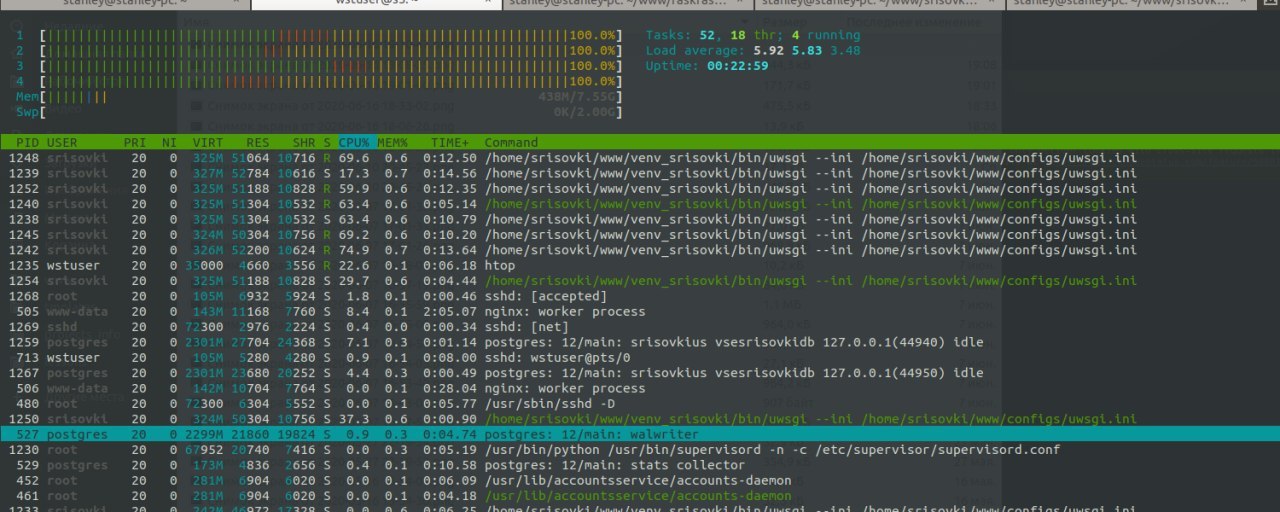1280x512 pixels.
Task: Select the /usr/sbin/sshd -D process
Action: 640,404
